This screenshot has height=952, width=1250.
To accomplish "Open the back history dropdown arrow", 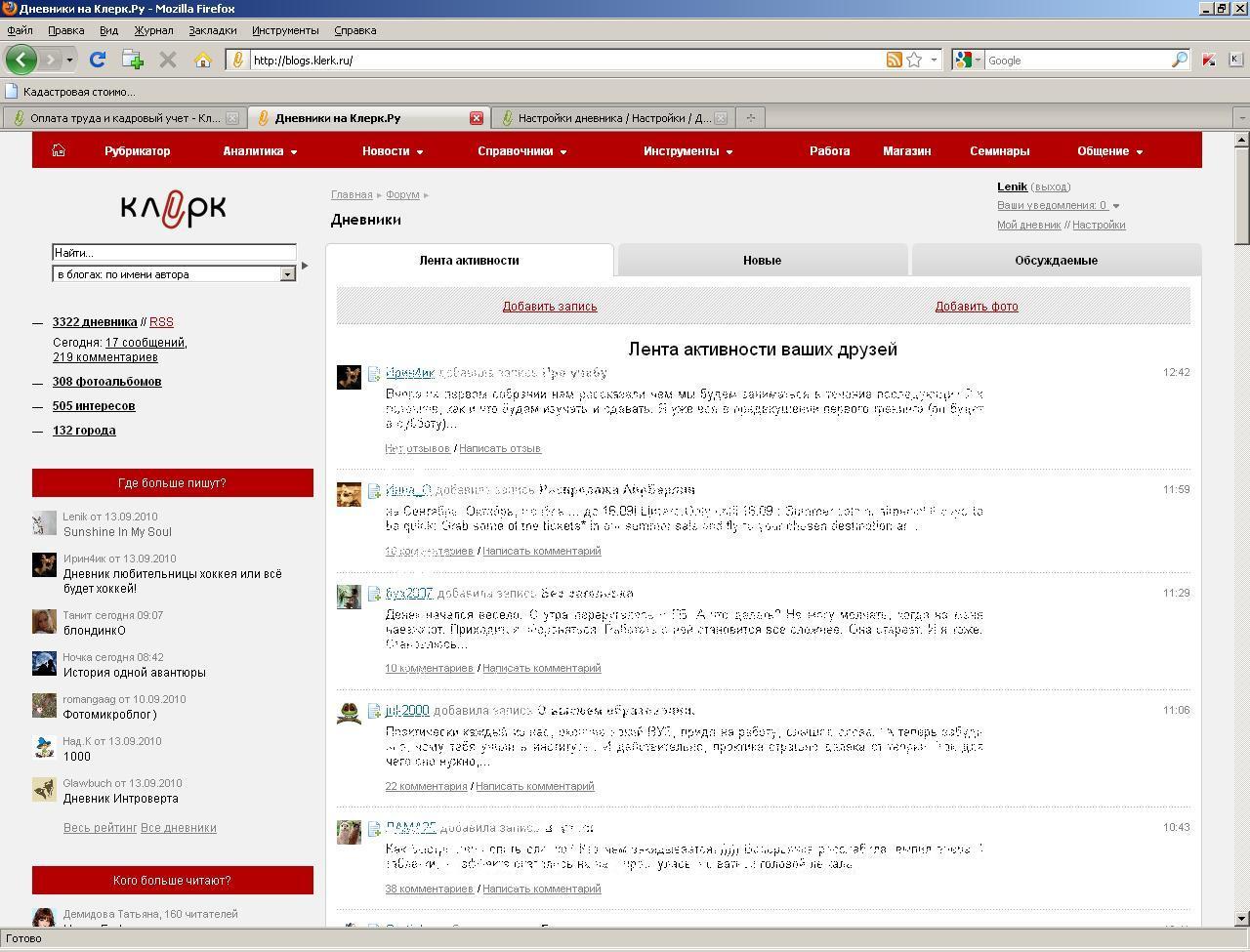I will [x=69, y=60].
